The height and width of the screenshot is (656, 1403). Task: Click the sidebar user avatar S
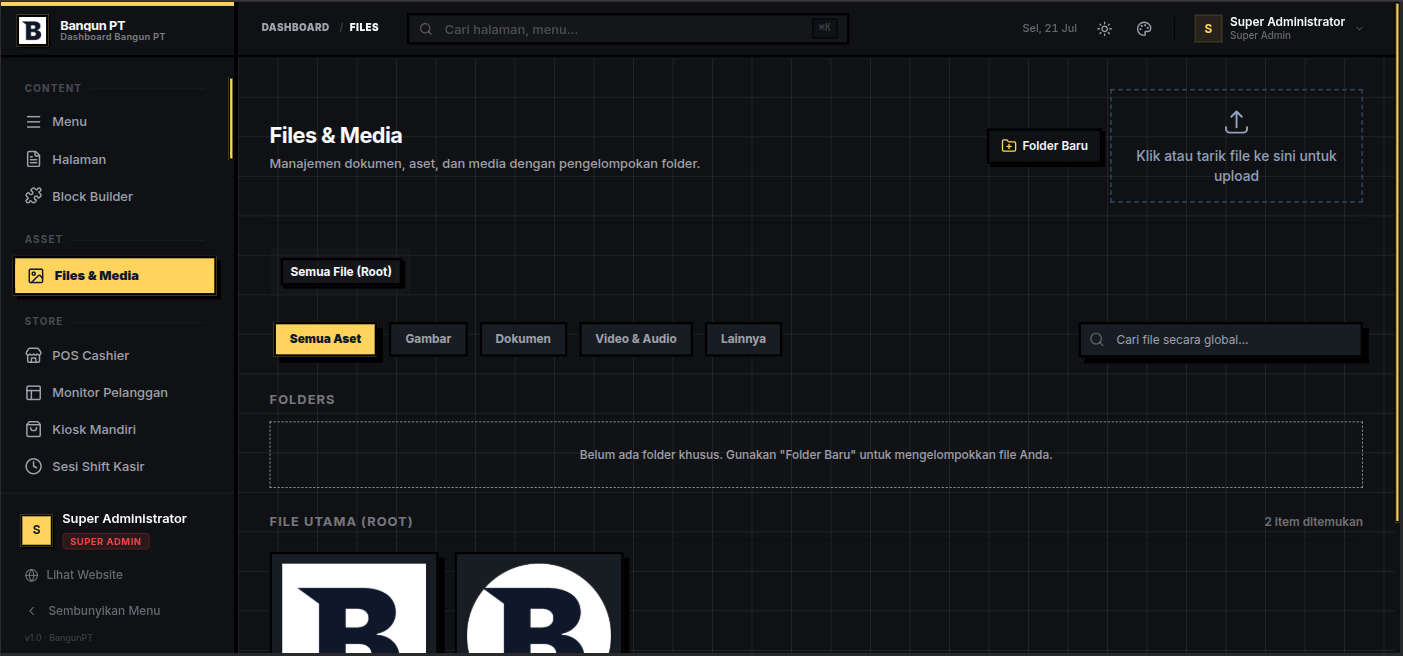[x=36, y=530]
